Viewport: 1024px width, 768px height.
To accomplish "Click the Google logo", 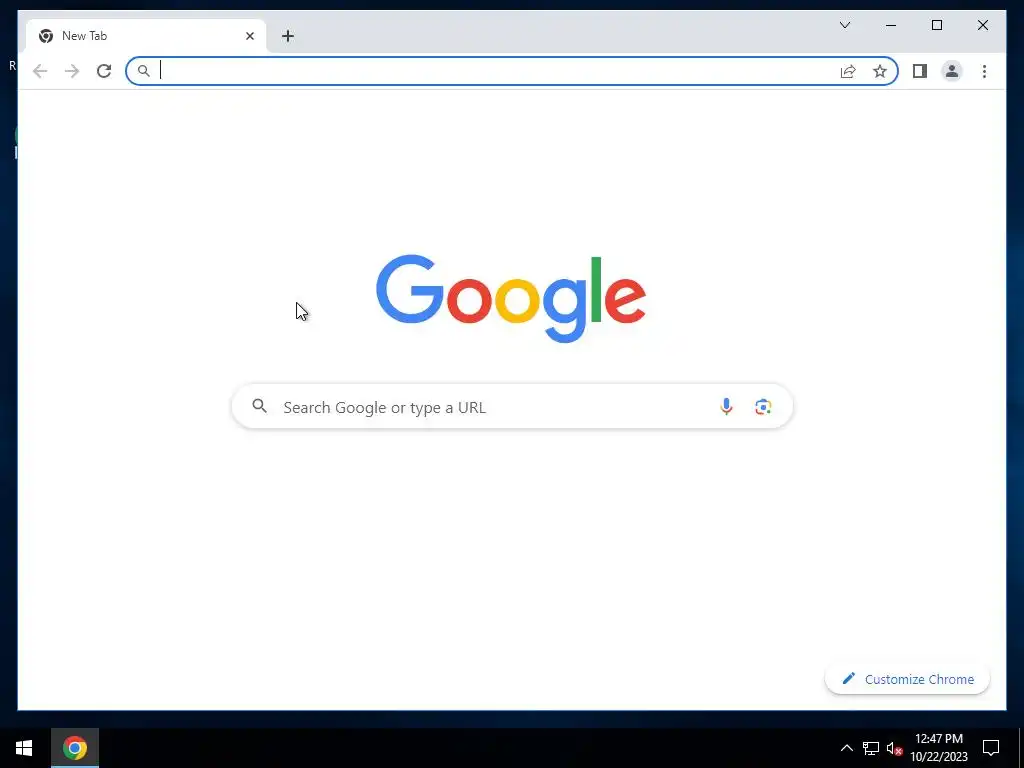I will [511, 298].
